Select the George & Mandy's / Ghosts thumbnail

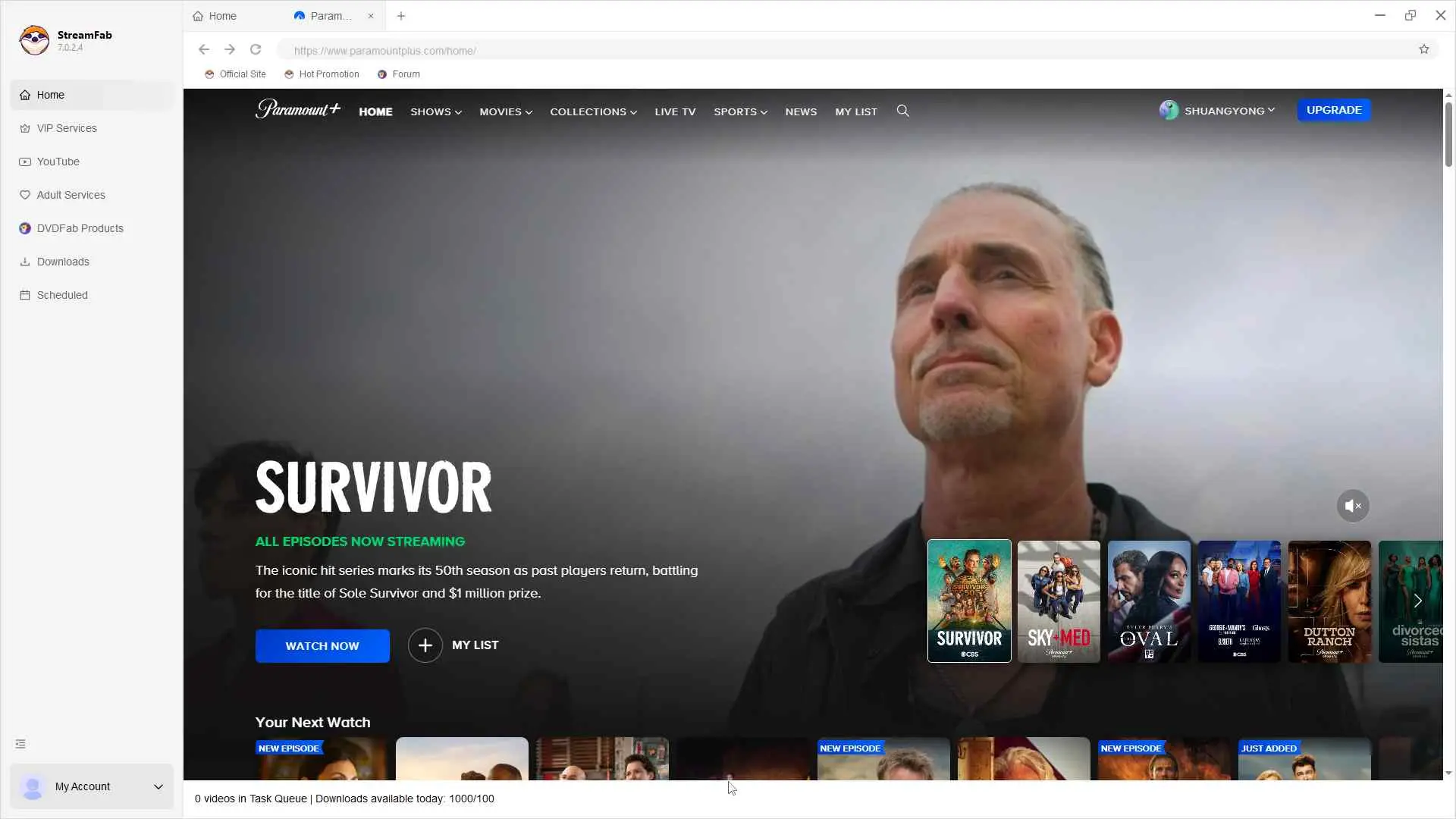[1239, 601]
